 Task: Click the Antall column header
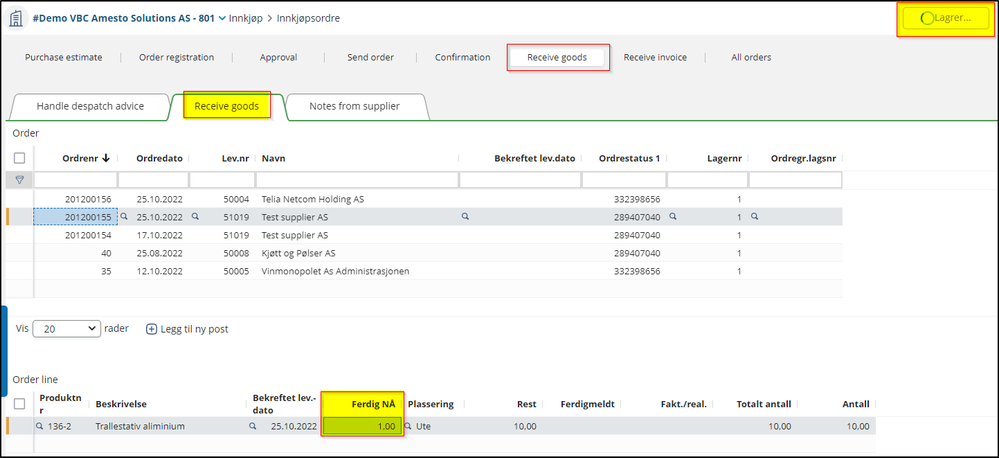pos(856,404)
